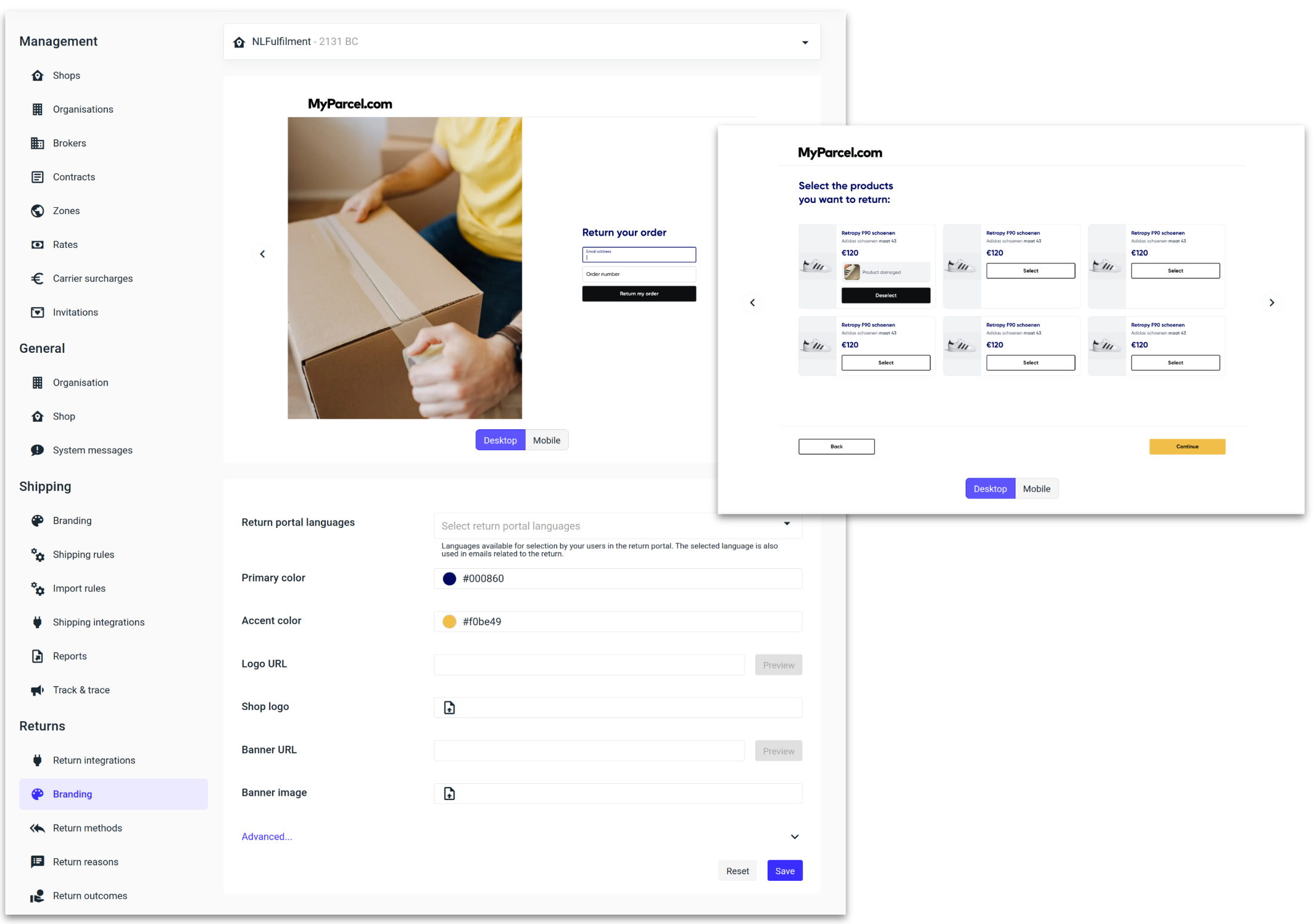The height and width of the screenshot is (924, 1313).
Task: Open Carrier surcharges menu item
Action: tap(114, 279)
